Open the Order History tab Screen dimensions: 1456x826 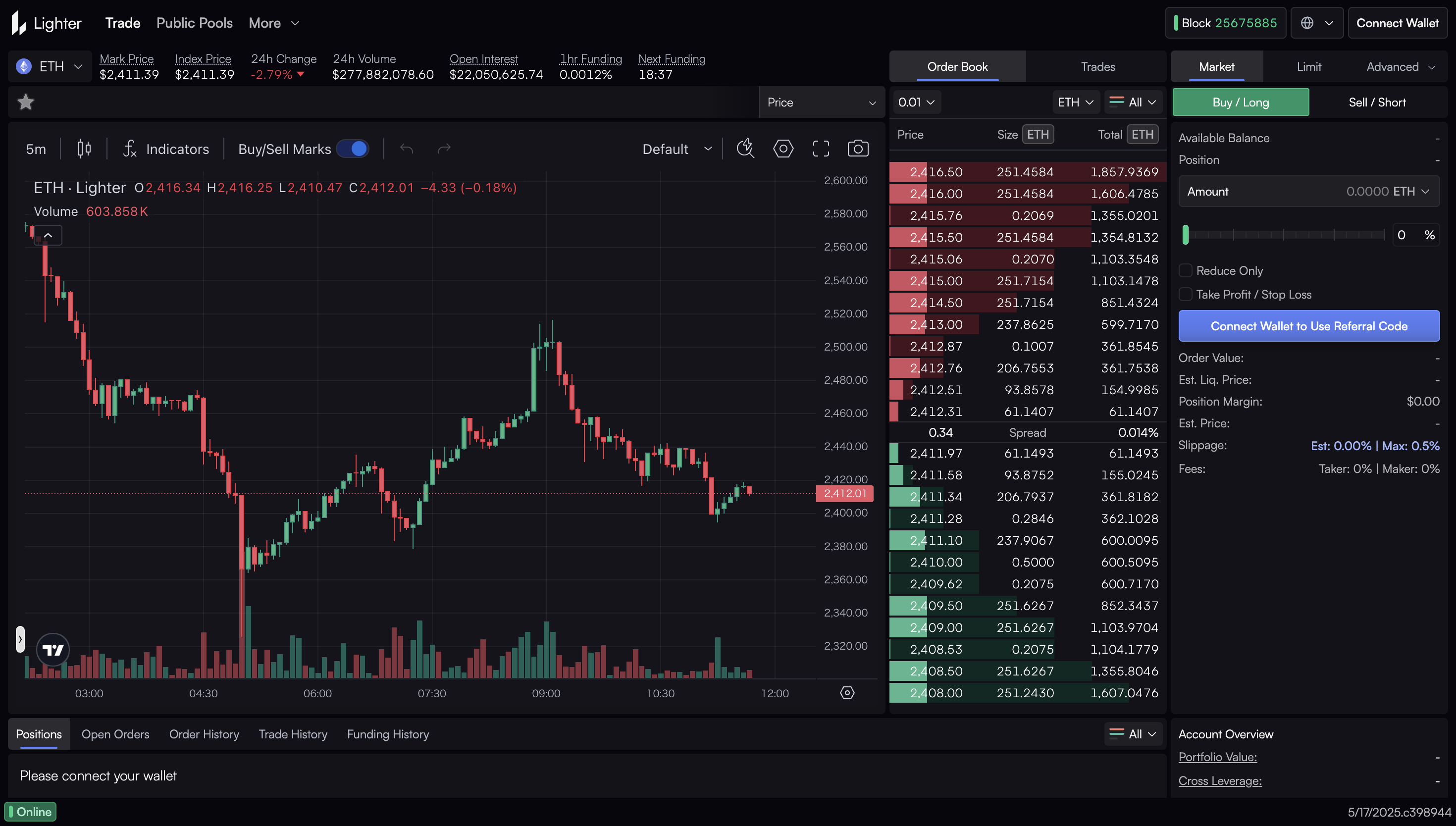pyautogui.click(x=204, y=733)
